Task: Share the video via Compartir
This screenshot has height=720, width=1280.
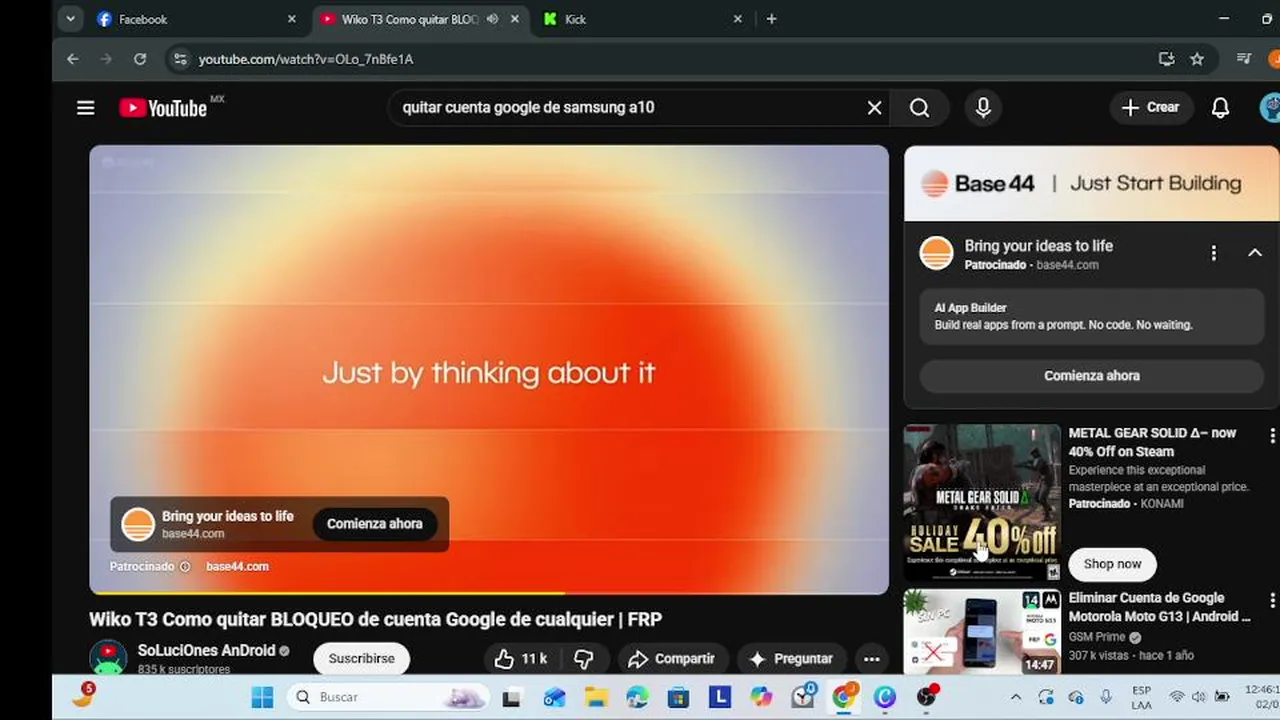Action: tap(671, 658)
